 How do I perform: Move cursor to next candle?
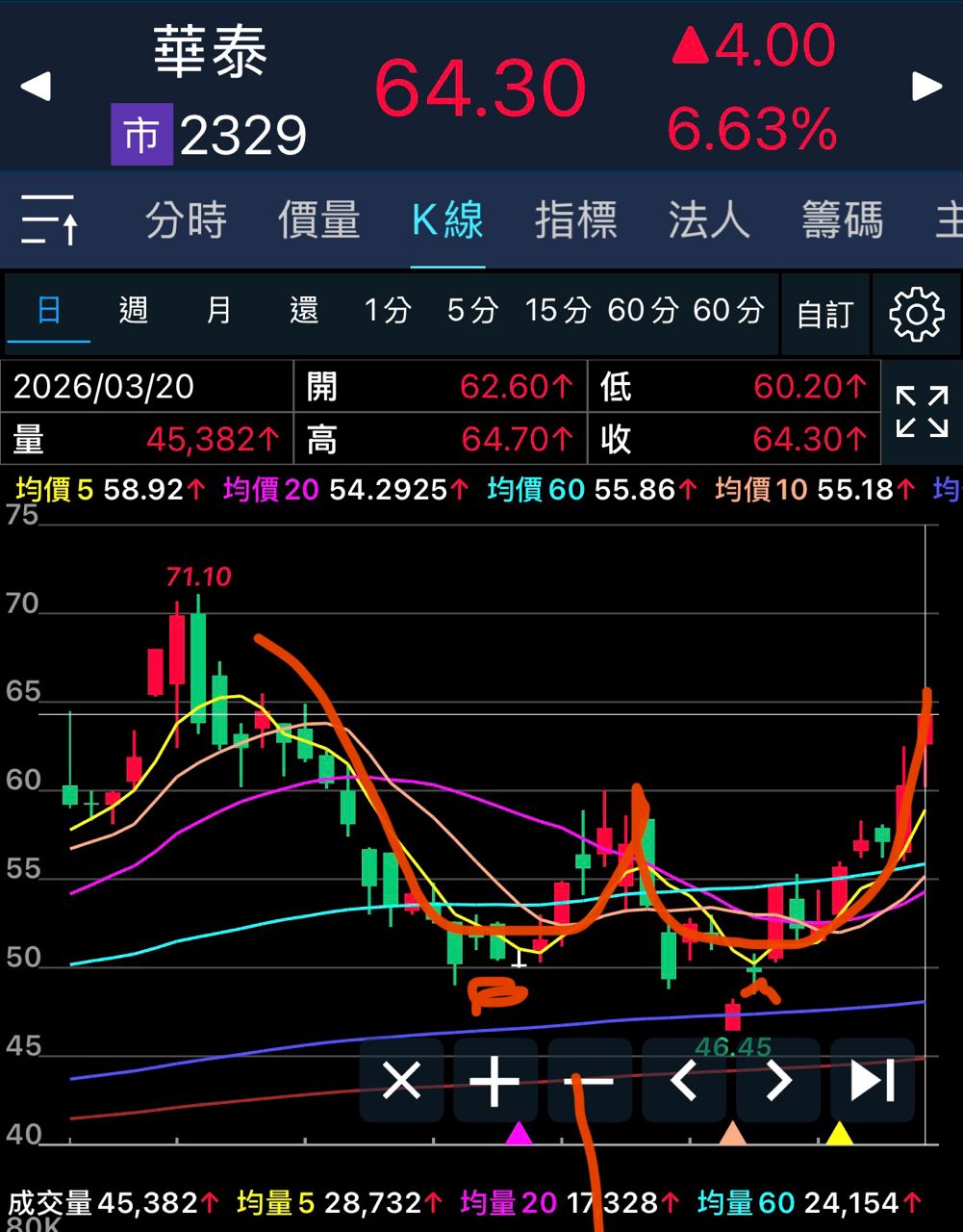[777, 1080]
